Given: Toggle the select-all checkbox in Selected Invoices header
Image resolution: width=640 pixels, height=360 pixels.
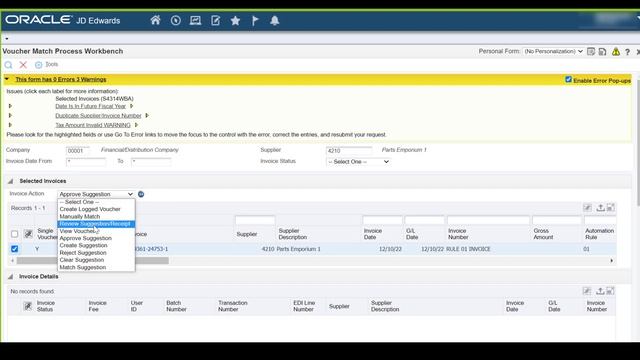Looking at the screenshot, I should click(x=15, y=234).
